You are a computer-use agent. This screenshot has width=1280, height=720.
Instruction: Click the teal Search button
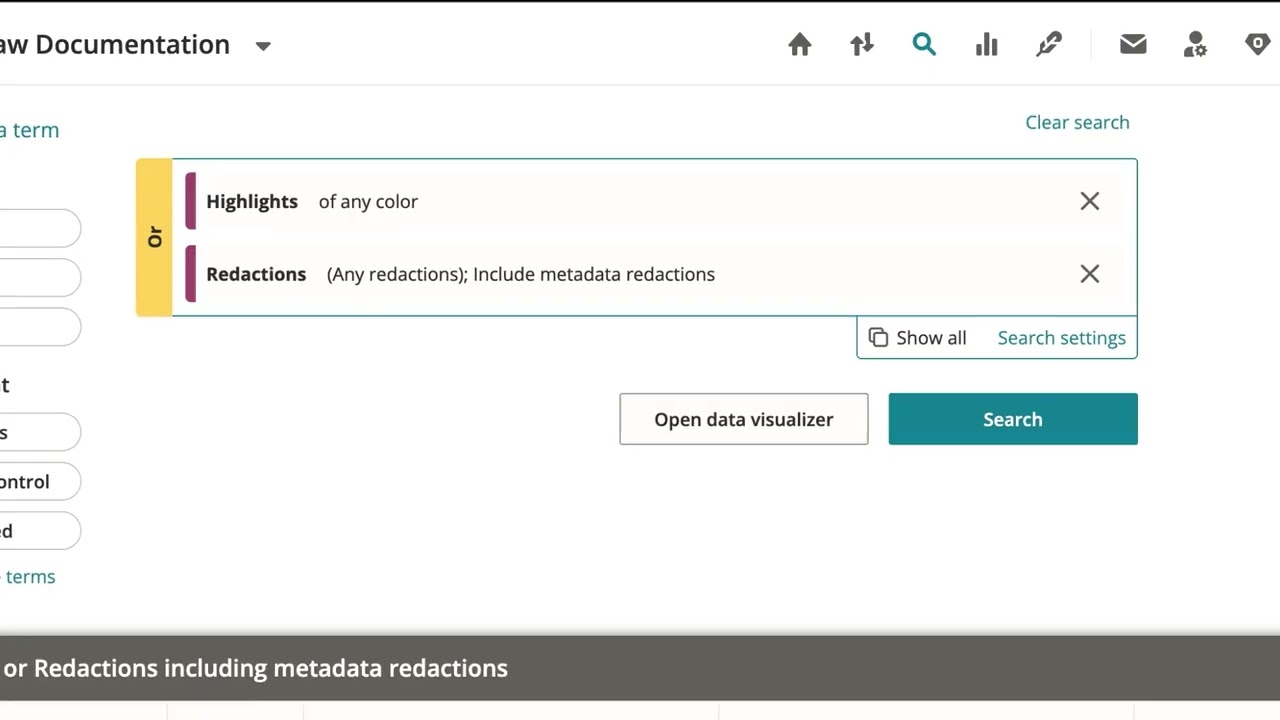(x=1013, y=419)
